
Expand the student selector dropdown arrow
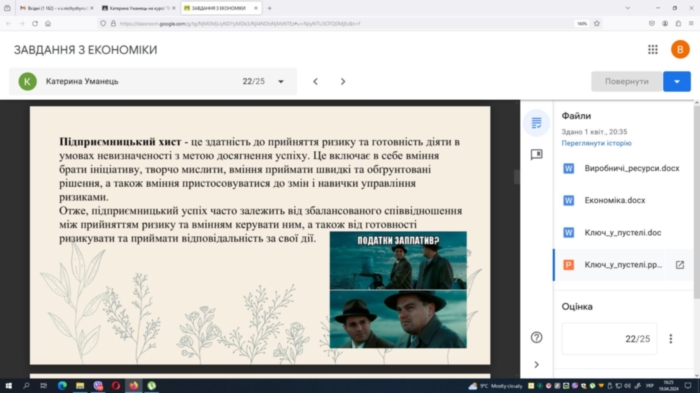click(x=281, y=81)
